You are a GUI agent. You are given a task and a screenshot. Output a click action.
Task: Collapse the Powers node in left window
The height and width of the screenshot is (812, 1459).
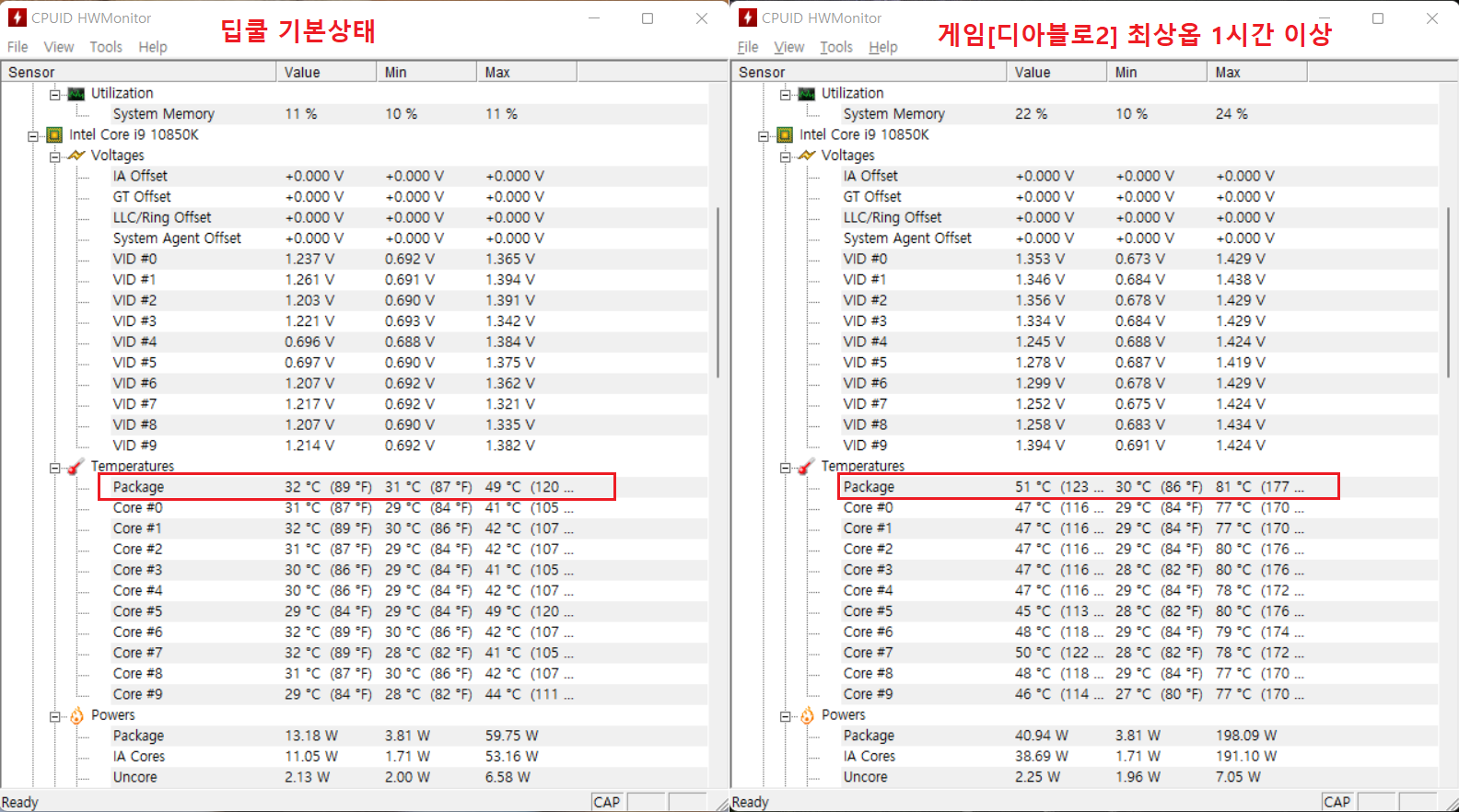click(54, 716)
